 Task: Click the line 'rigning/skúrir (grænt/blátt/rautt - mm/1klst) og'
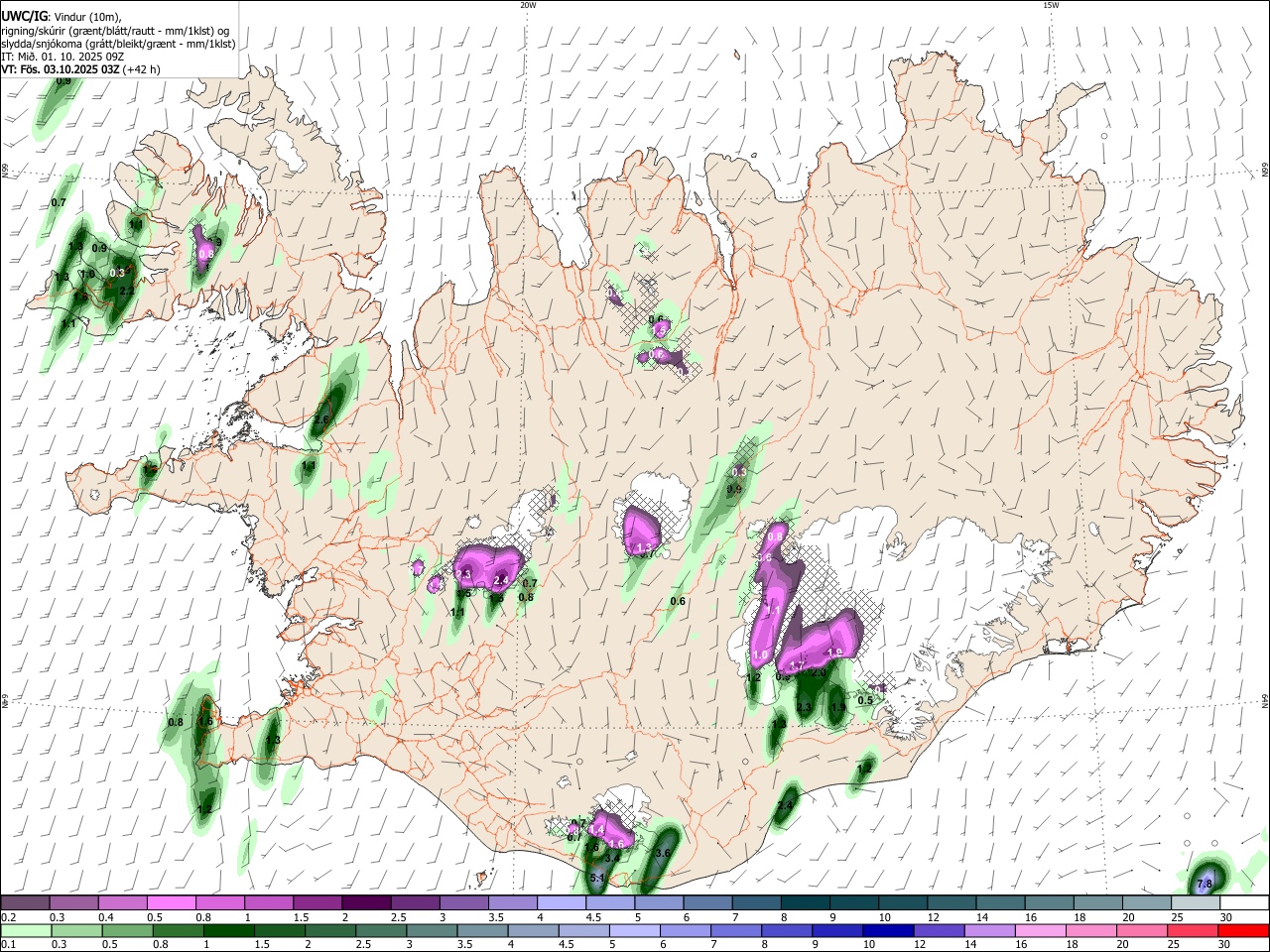pos(115,31)
